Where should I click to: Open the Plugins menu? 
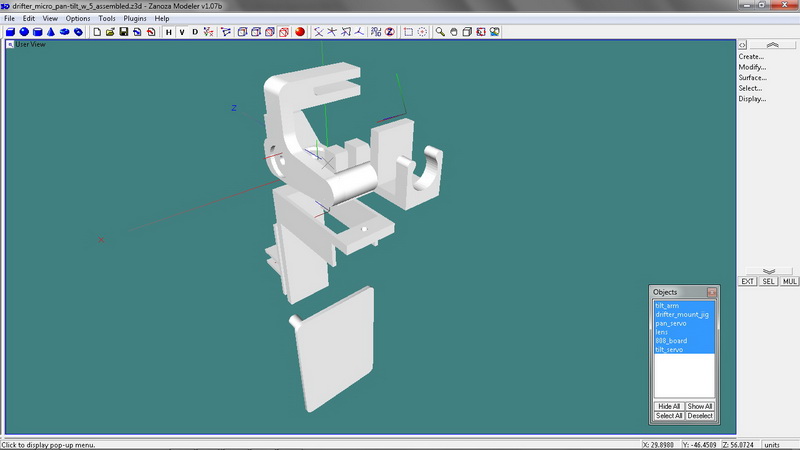point(135,18)
